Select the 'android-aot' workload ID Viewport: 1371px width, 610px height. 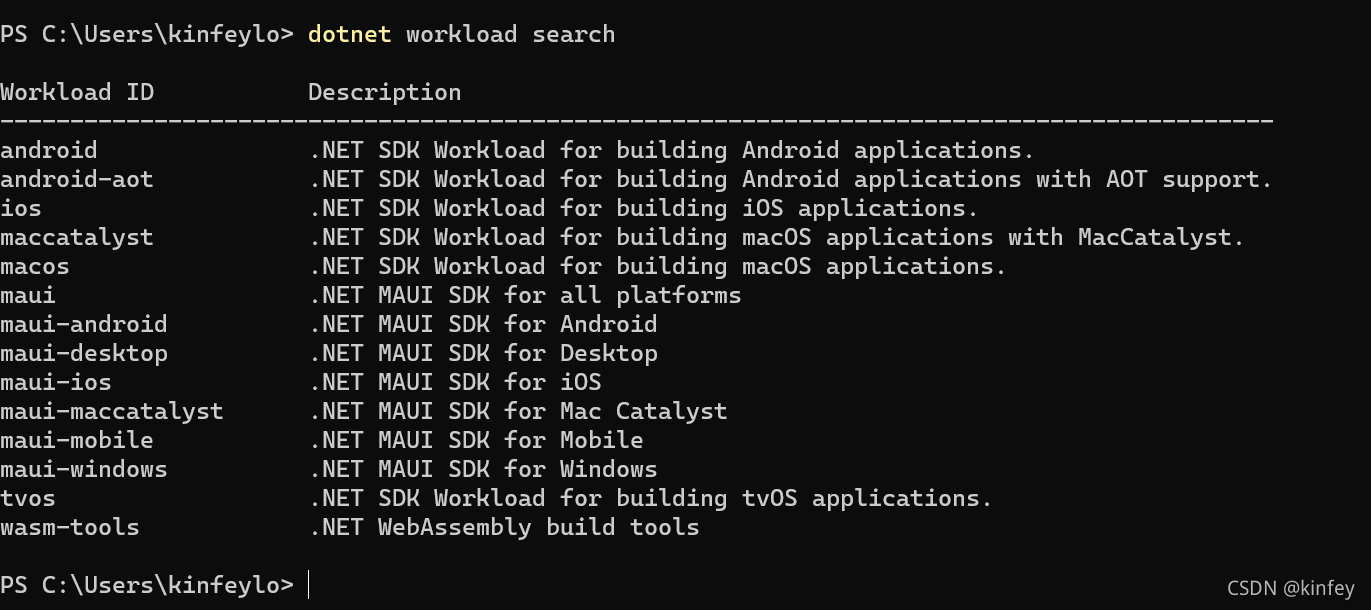point(77,179)
